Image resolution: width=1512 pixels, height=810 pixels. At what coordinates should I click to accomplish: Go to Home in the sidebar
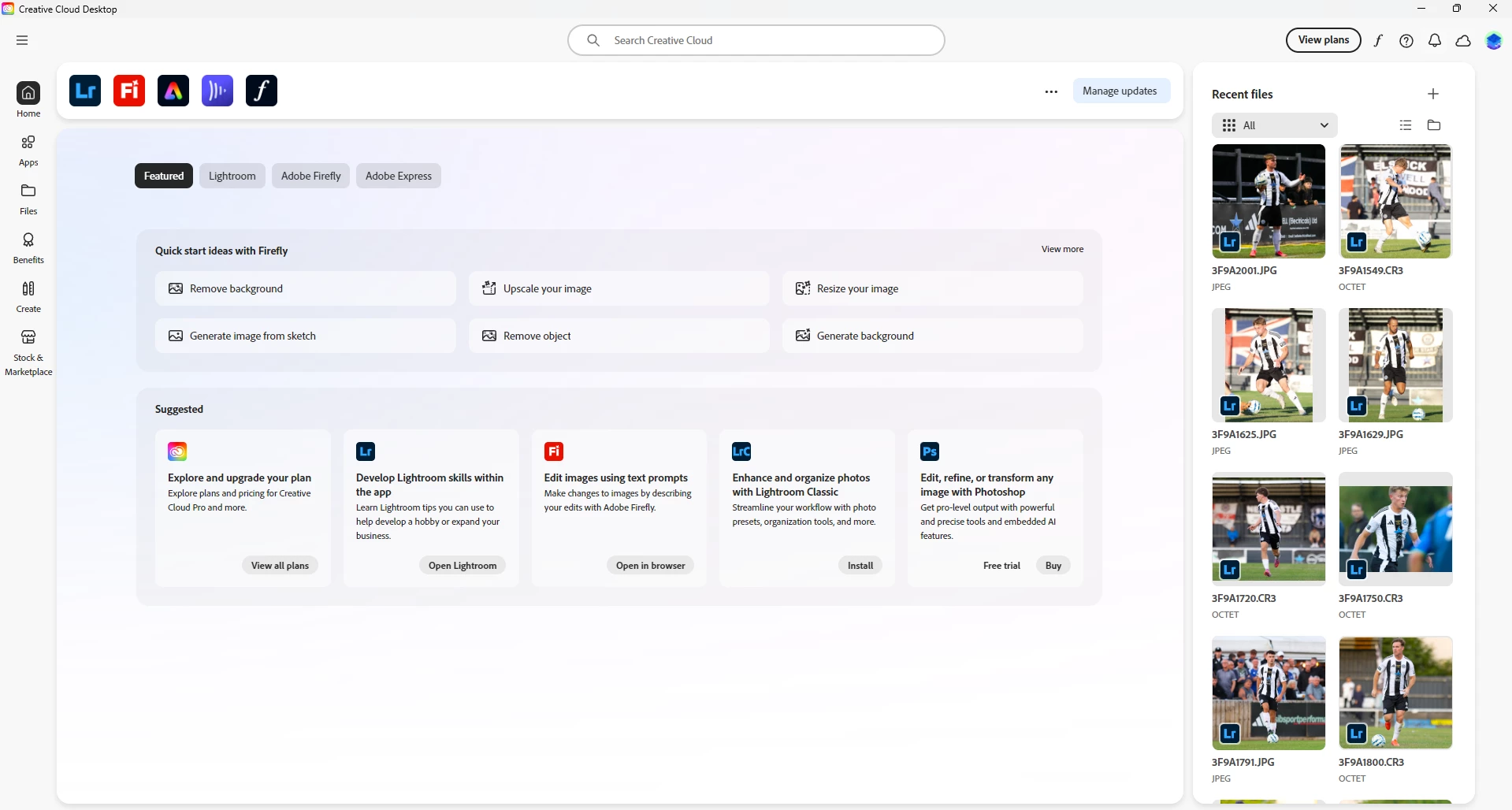28,100
